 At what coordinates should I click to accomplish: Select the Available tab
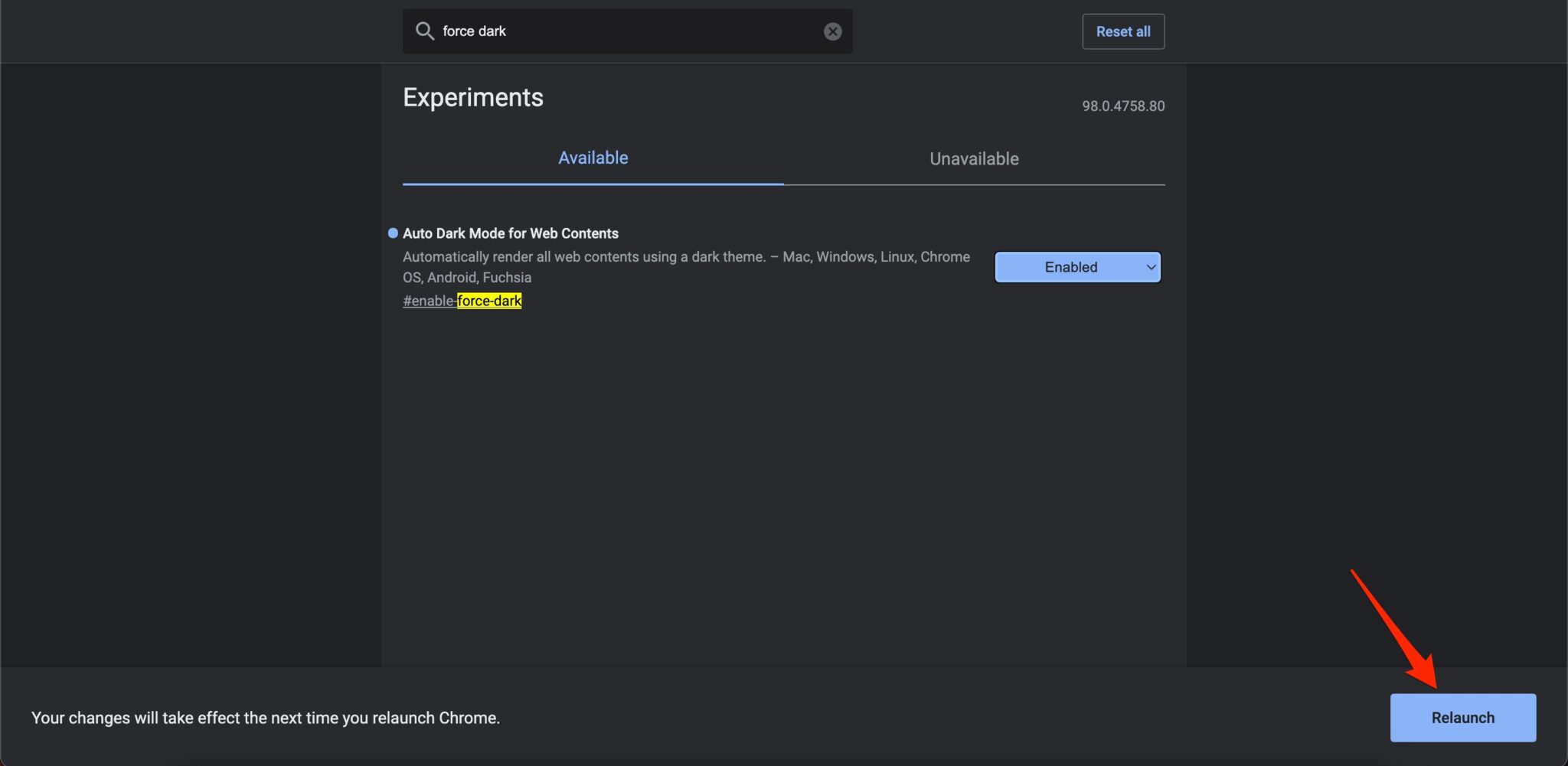(x=593, y=158)
